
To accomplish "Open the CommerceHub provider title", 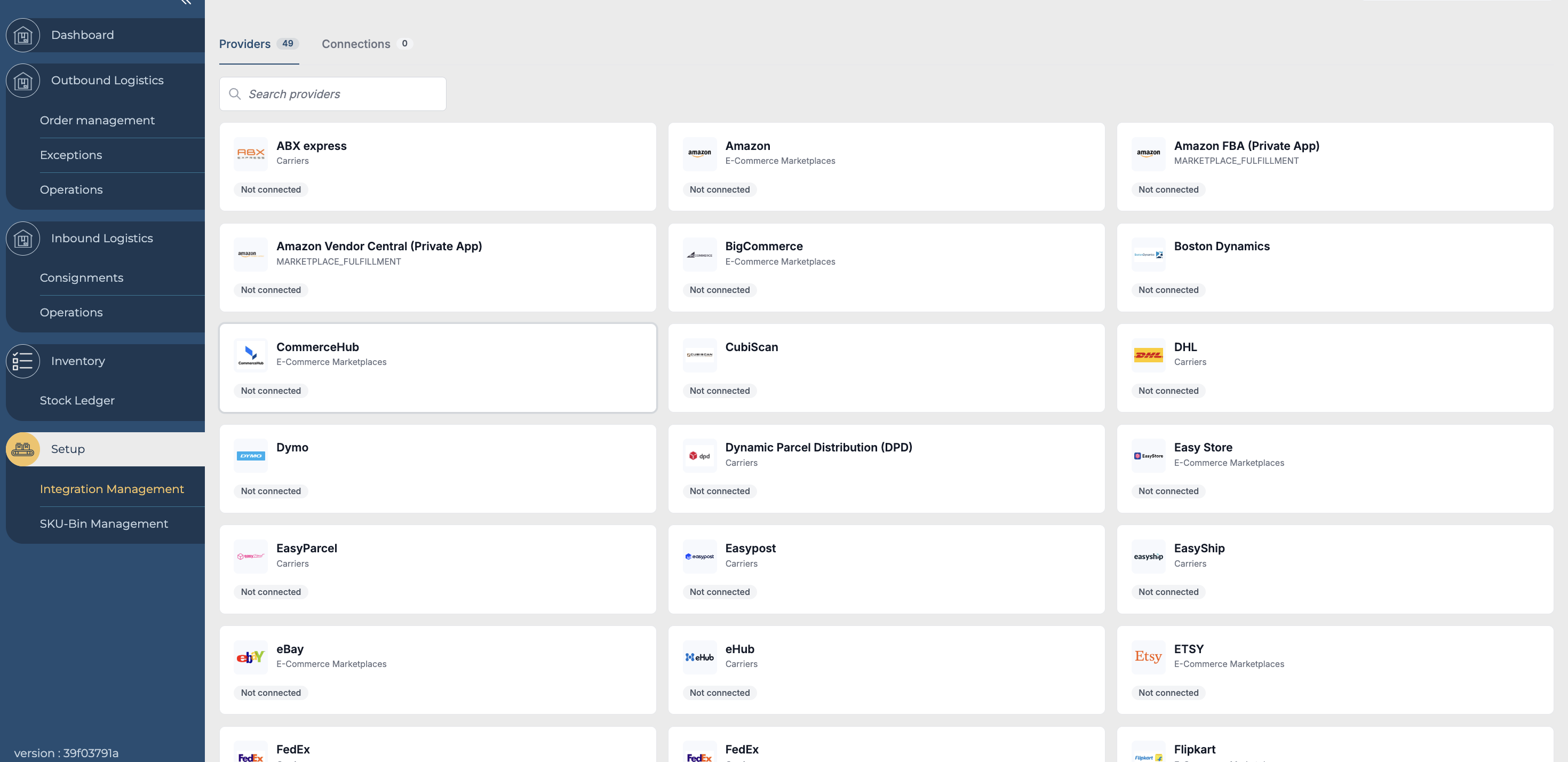I will coord(318,347).
